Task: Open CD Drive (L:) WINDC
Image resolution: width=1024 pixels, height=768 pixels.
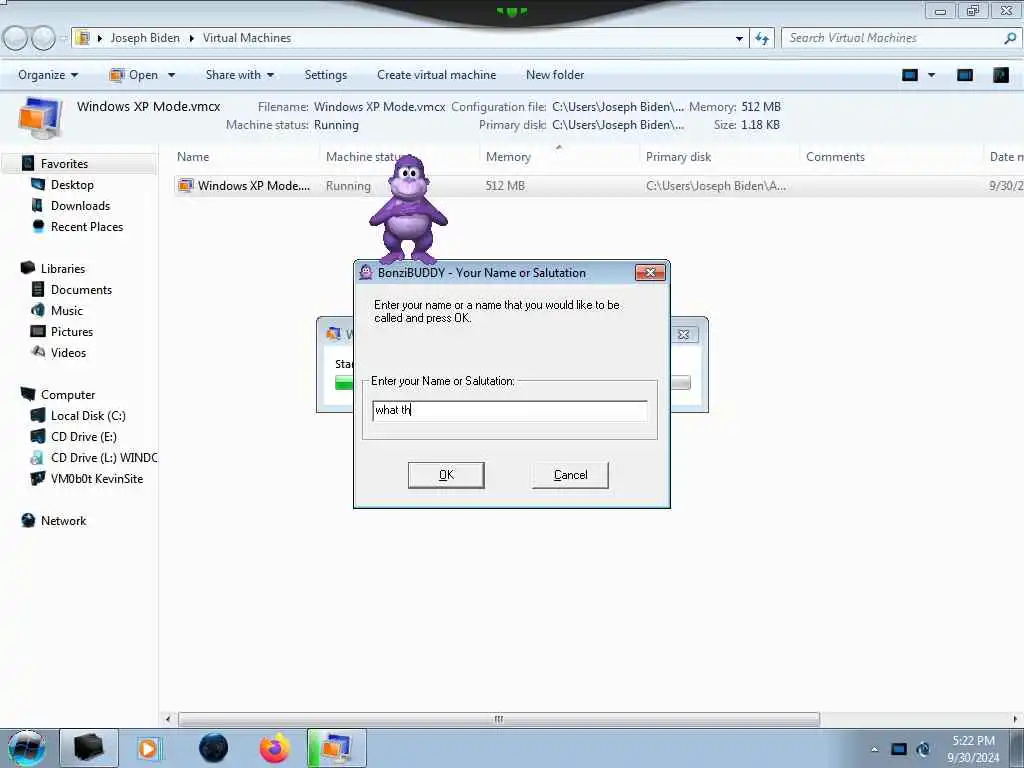Action: (104, 457)
